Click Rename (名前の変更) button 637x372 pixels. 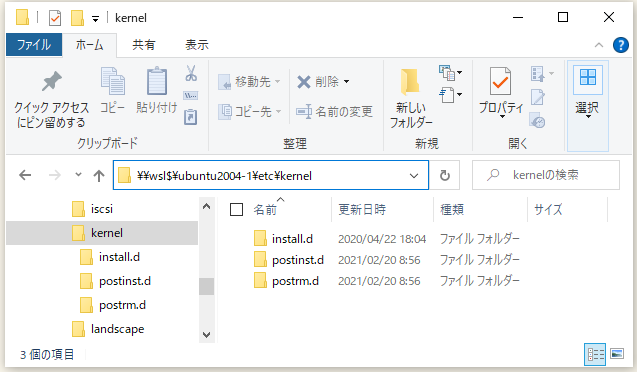click(334, 111)
